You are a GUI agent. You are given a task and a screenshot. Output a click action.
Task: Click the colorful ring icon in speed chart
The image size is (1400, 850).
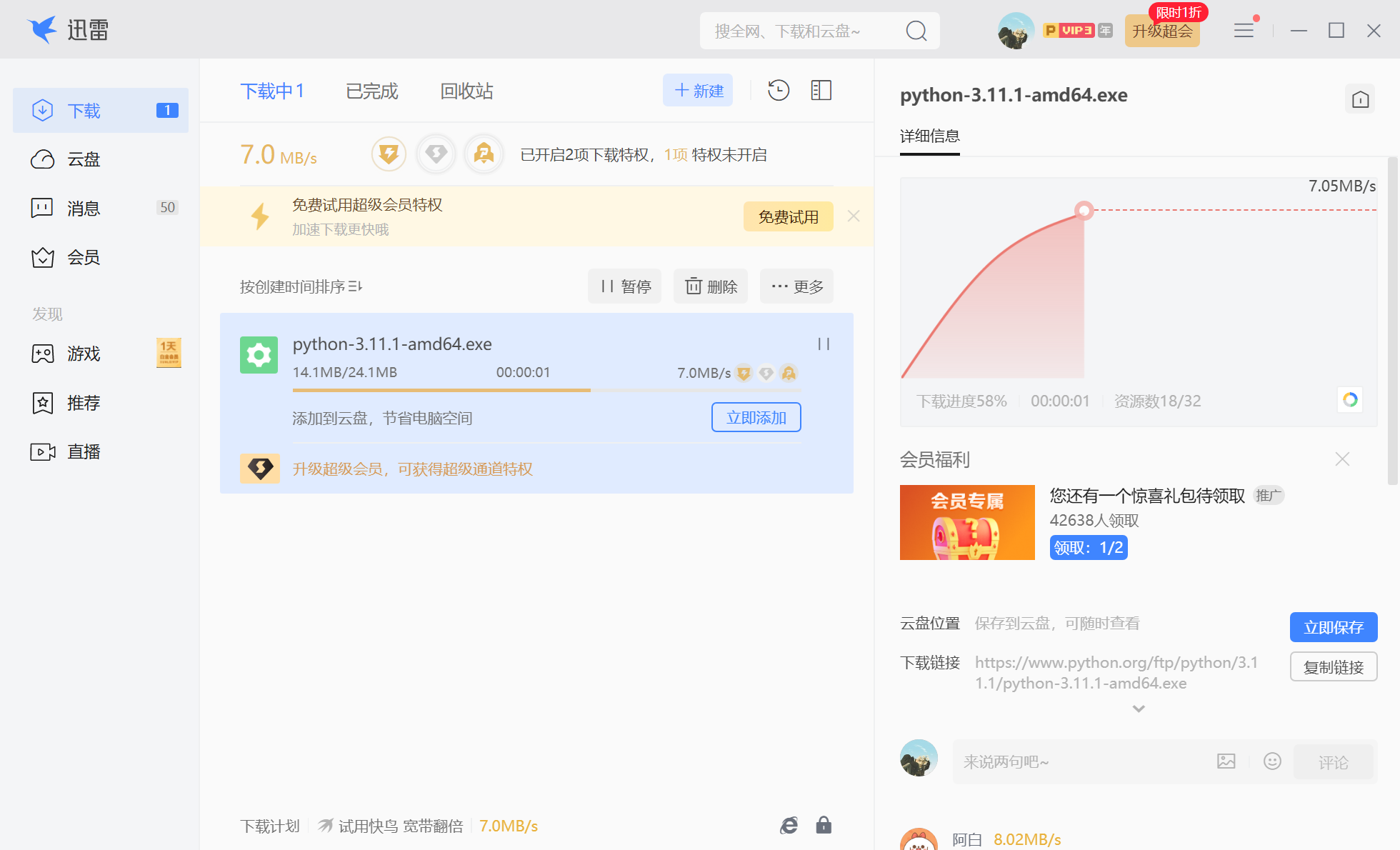tap(1350, 399)
